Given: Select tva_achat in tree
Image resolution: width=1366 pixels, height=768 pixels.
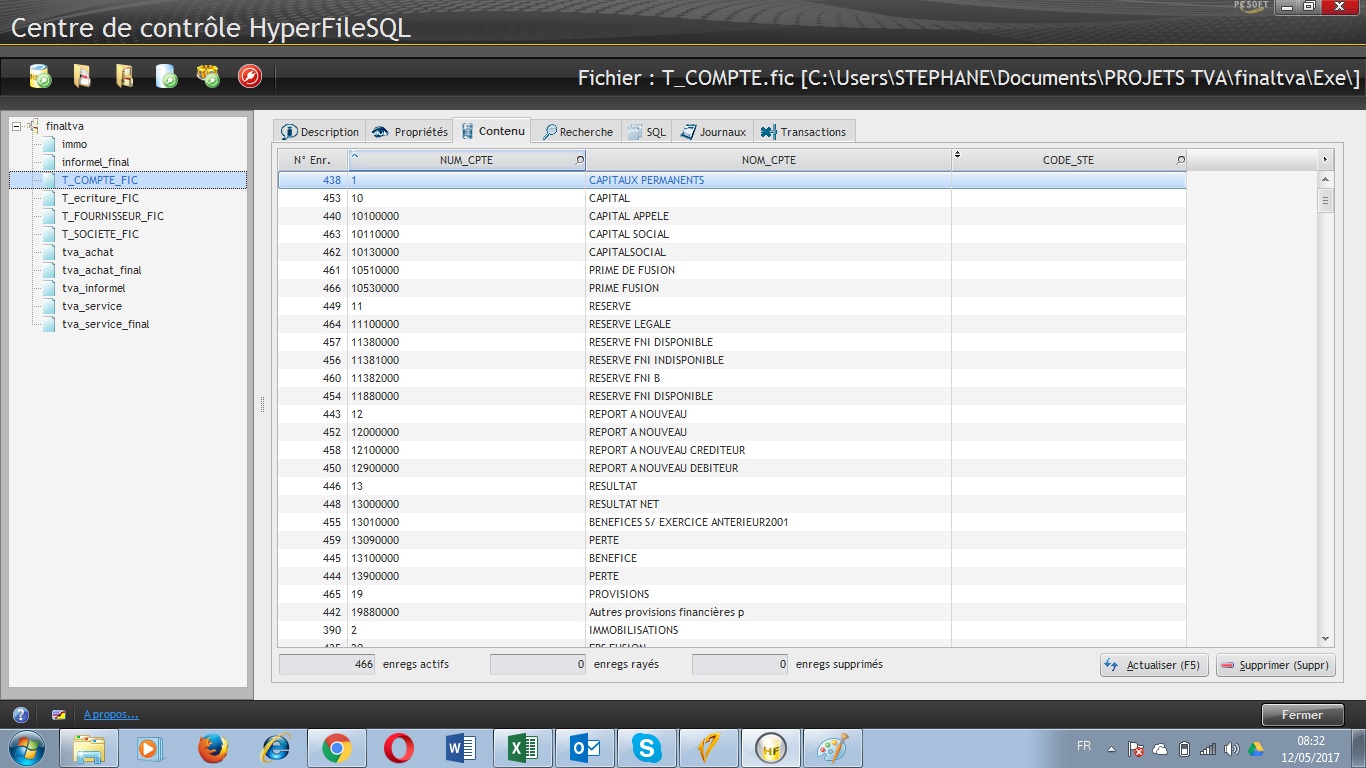Looking at the screenshot, I should click(x=87, y=252).
